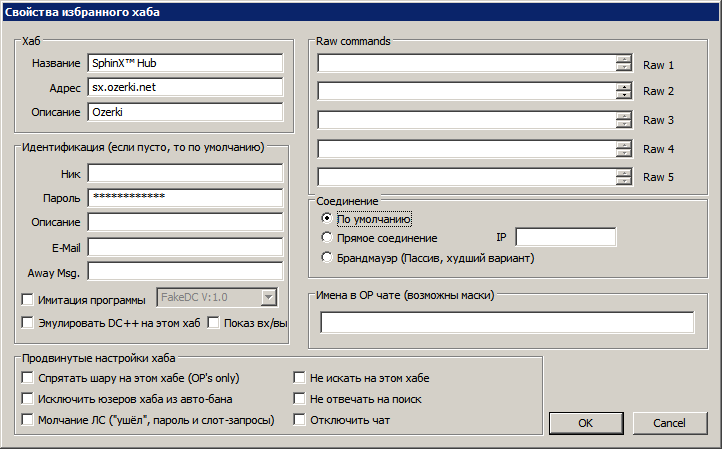Click the Адрес field containing sx.ozerki.net
Viewport: 722px width, 449px height.
coord(185,87)
